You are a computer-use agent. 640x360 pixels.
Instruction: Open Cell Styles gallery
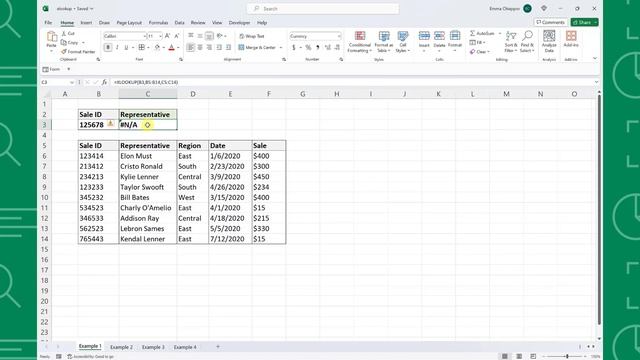403,42
